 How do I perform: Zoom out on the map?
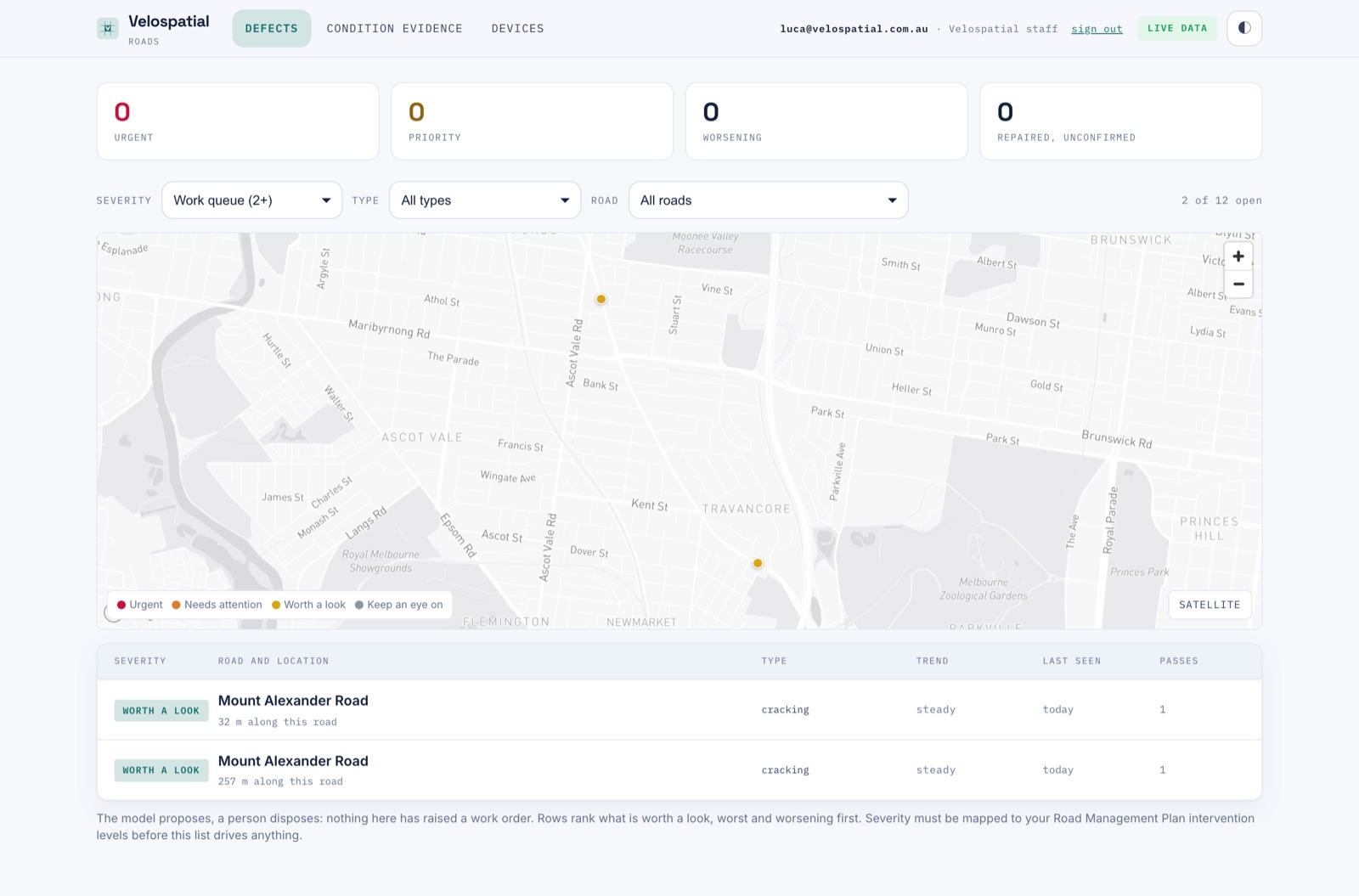tap(1238, 284)
